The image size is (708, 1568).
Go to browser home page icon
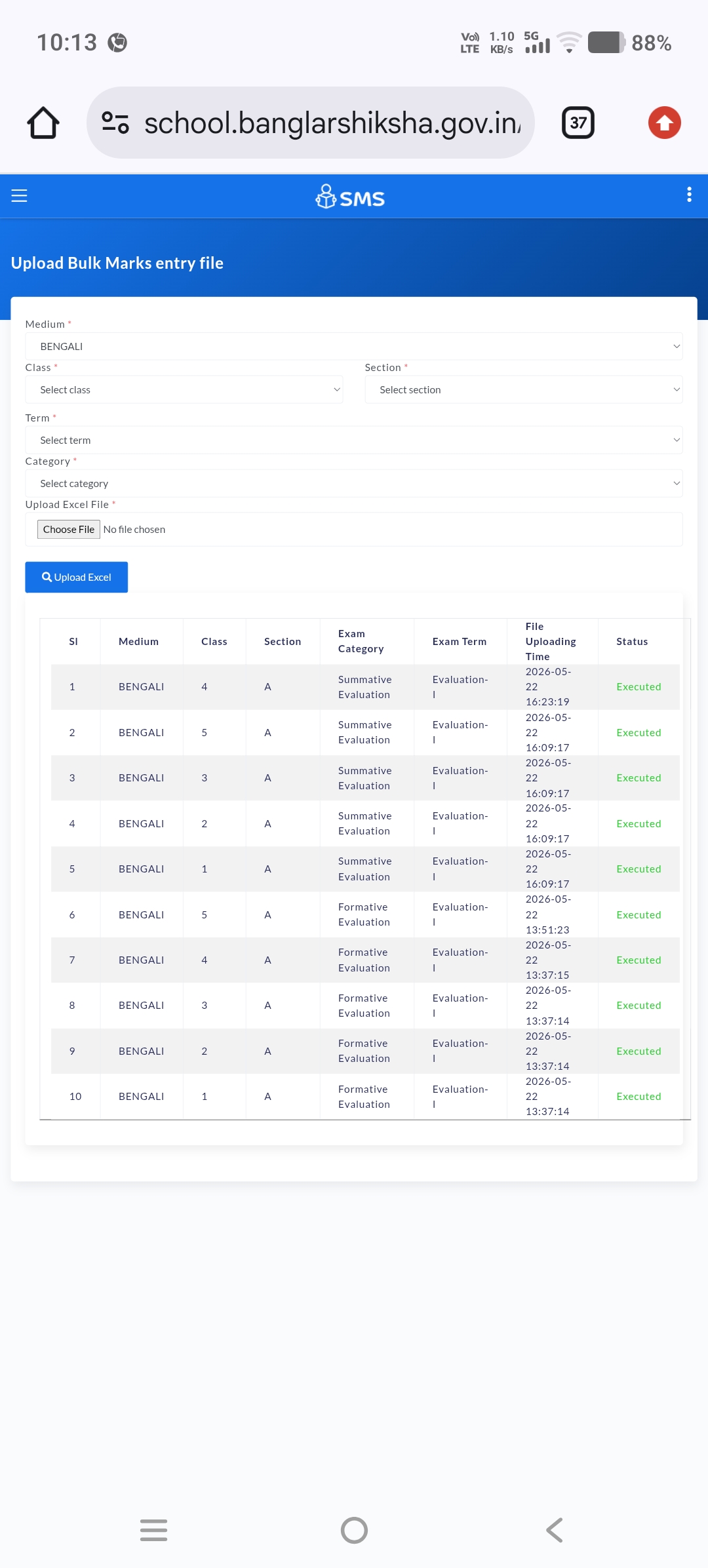(43, 123)
